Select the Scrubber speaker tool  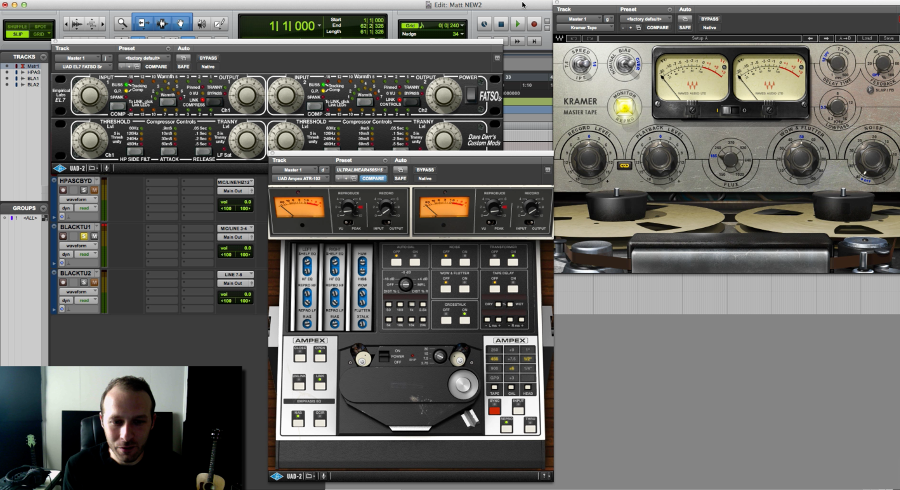202,24
